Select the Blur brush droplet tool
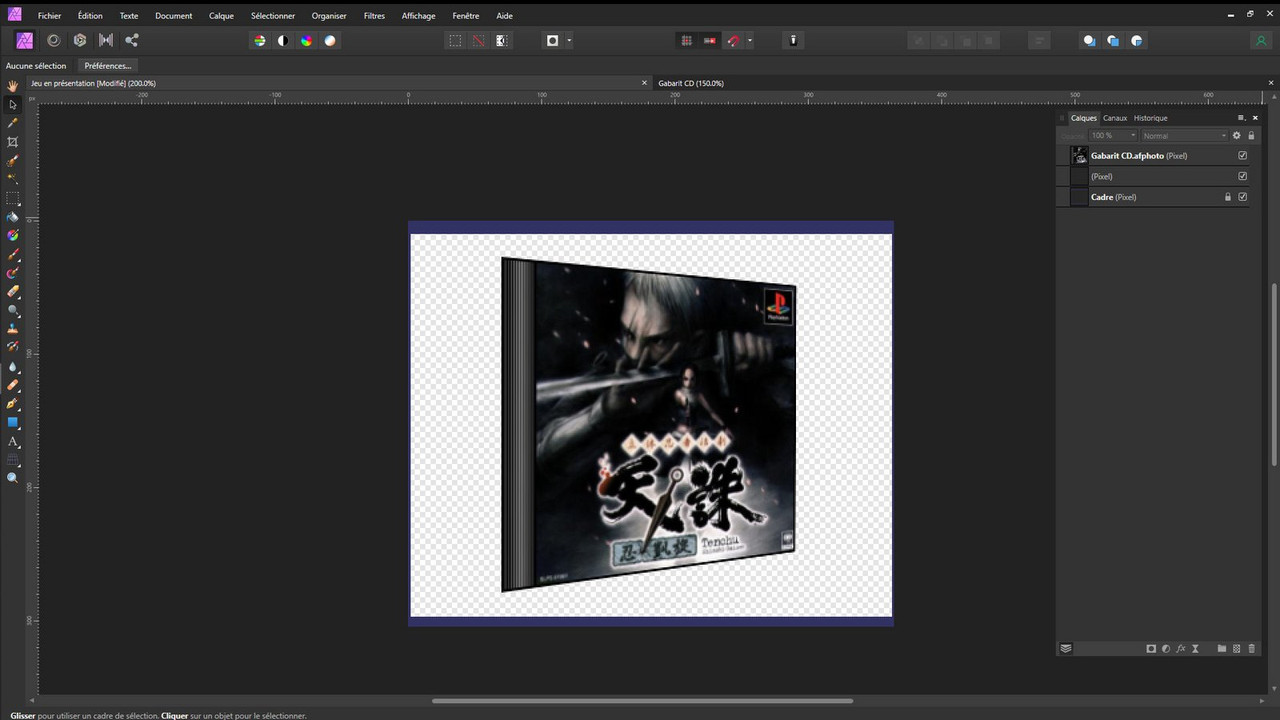This screenshot has width=1280, height=720. click(13, 366)
